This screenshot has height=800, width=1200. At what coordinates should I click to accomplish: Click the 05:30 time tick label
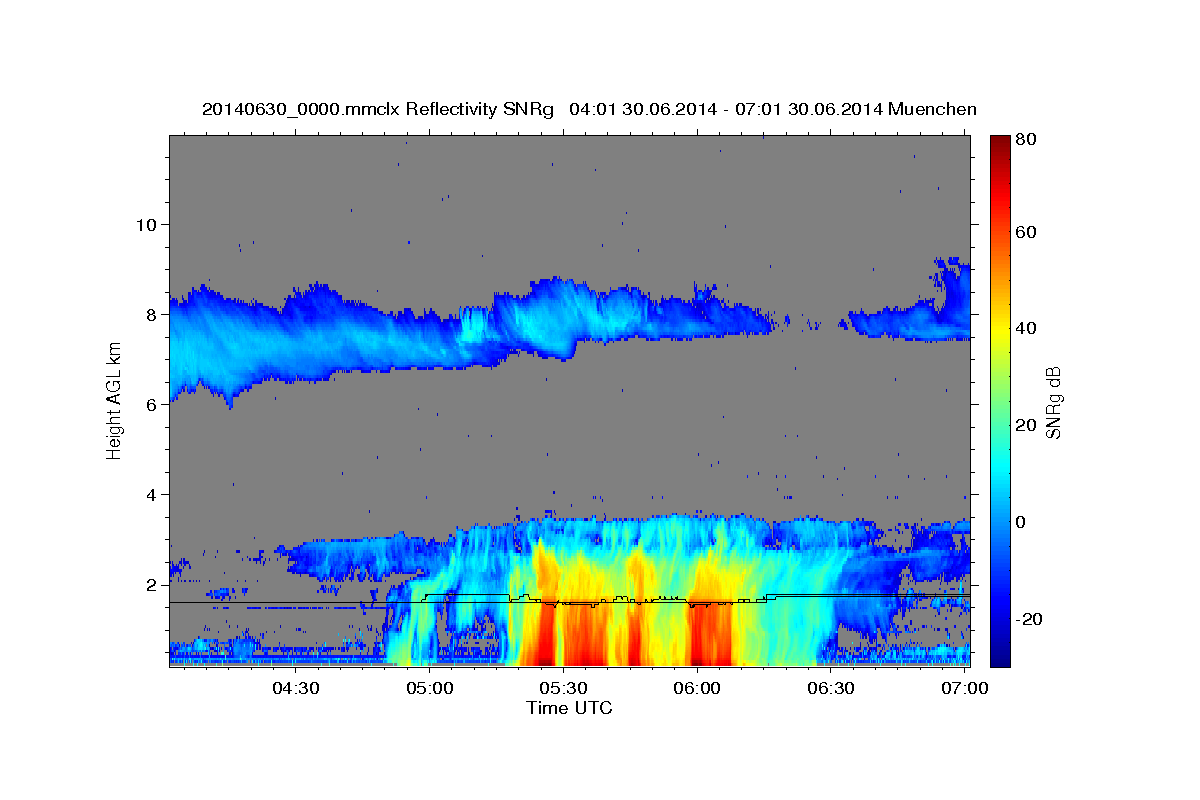click(x=564, y=688)
